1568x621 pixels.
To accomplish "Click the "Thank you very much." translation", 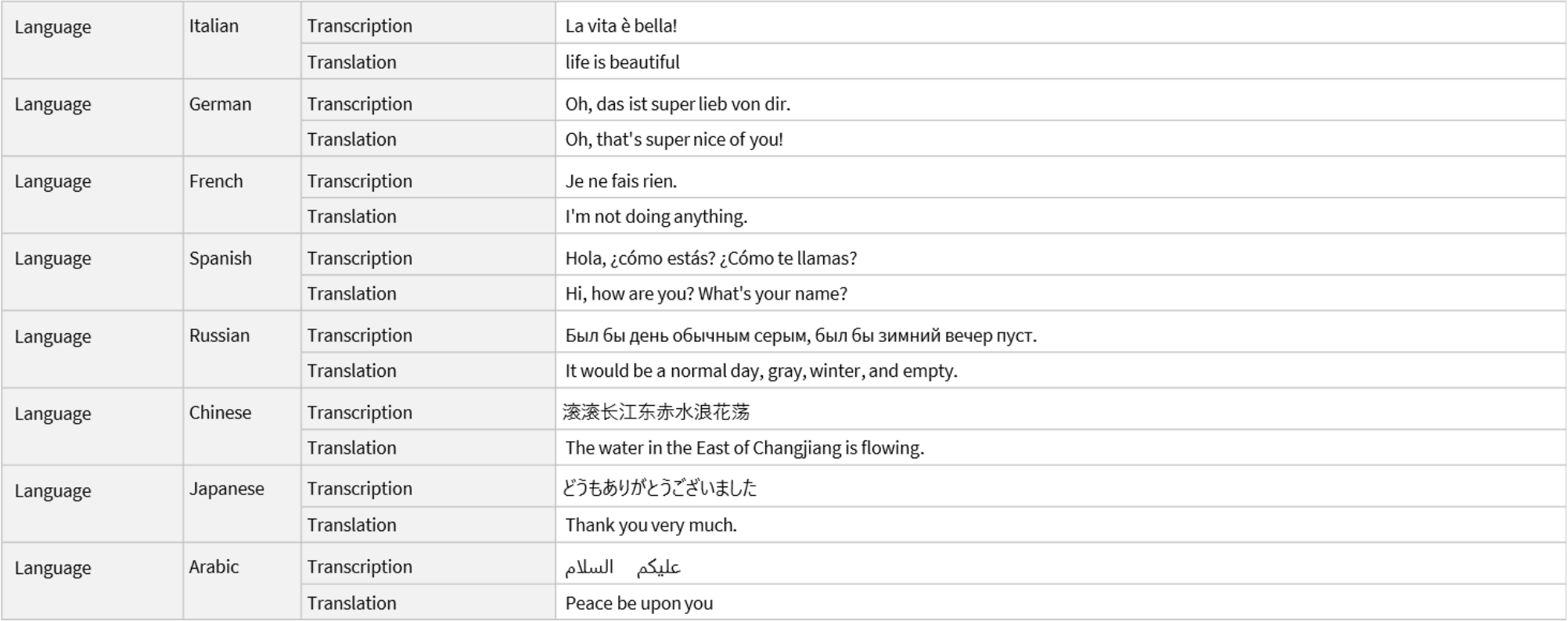I will click(x=651, y=525).
